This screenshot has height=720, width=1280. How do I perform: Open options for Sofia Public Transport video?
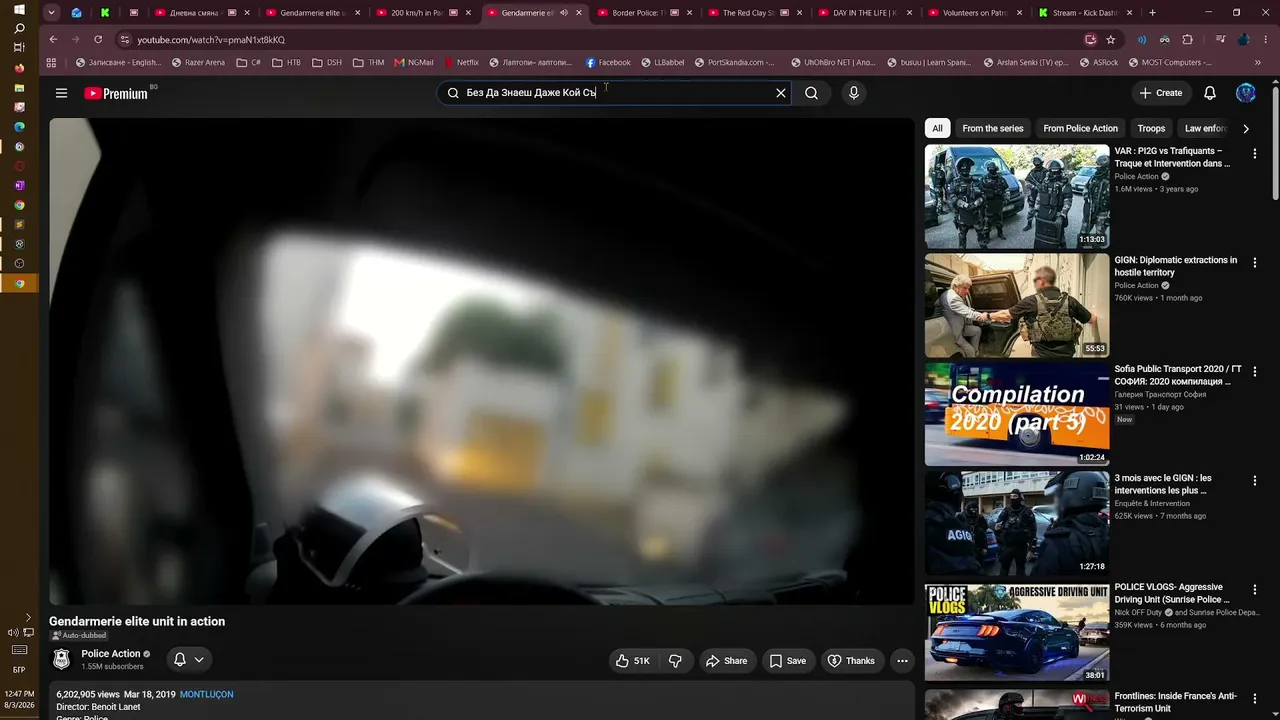tap(1255, 371)
